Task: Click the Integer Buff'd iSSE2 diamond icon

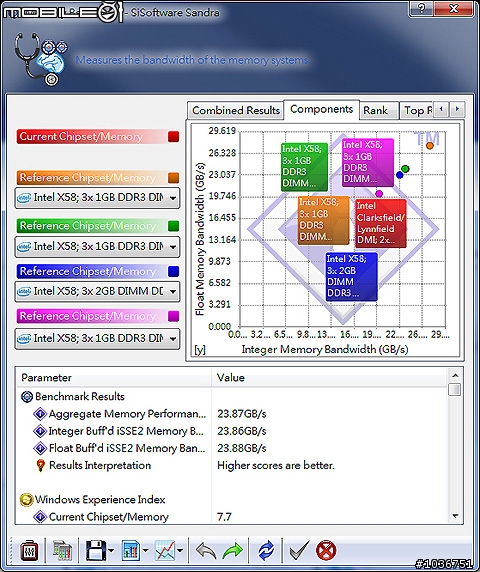Action: point(40,431)
